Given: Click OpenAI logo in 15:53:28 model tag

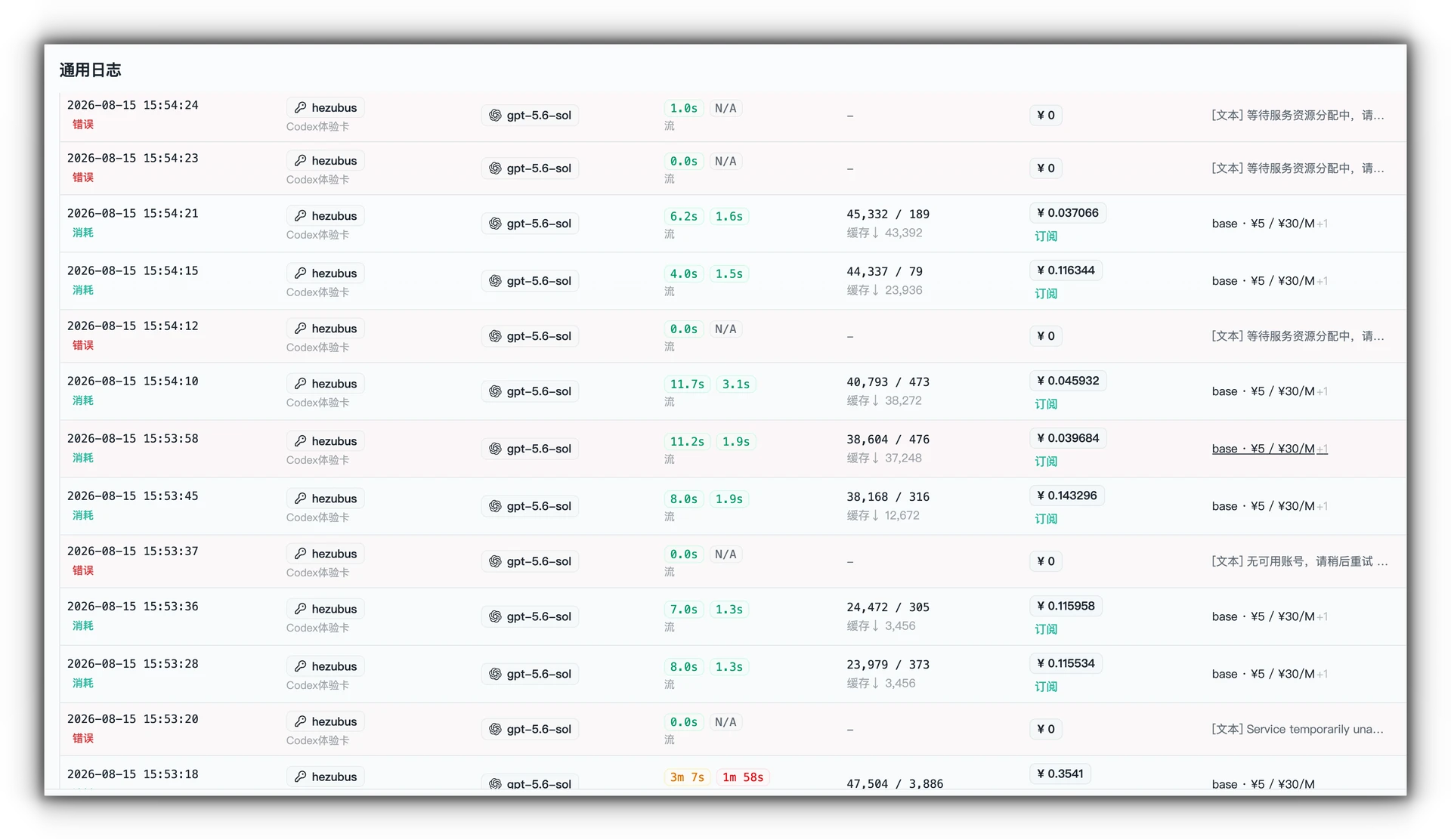Looking at the screenshot, I should pos(495,673).
